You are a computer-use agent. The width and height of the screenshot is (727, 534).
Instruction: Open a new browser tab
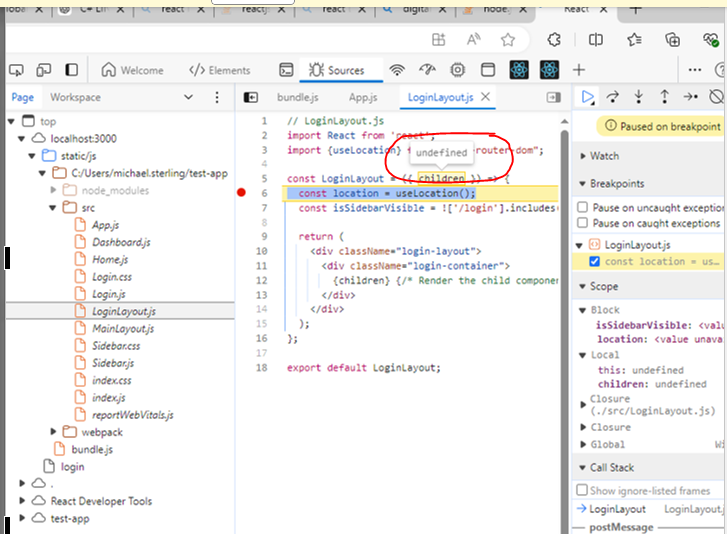pos(635,9)
